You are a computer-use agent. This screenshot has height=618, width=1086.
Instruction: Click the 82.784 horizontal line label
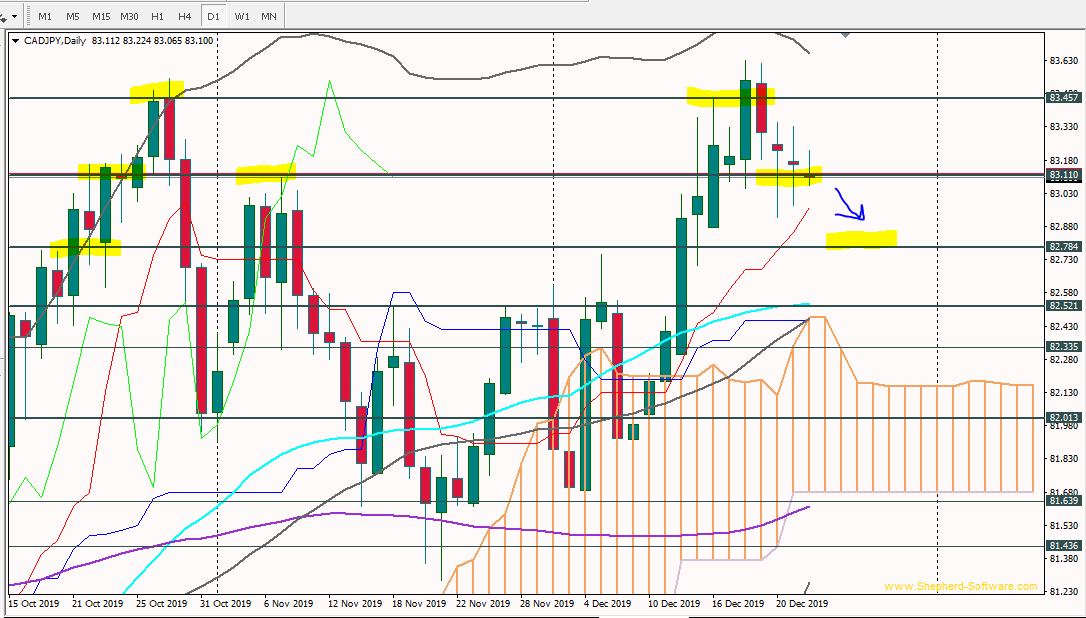click(x=1063, y=246)
